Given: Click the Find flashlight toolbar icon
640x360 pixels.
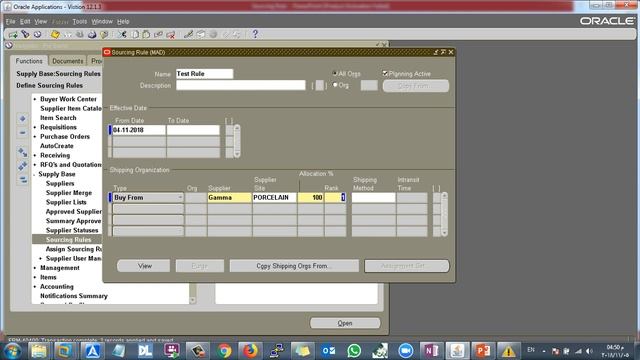Looking at the screenshot, I should coord(25,35).
